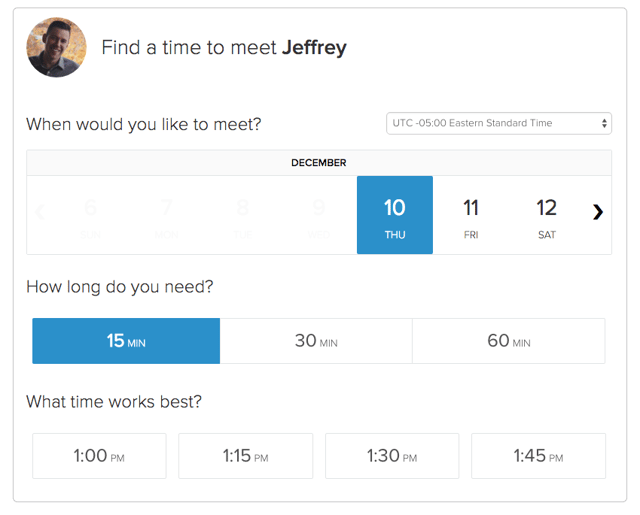Click the 'Find a time to meet Jeffrey' heading

(224, 47)
